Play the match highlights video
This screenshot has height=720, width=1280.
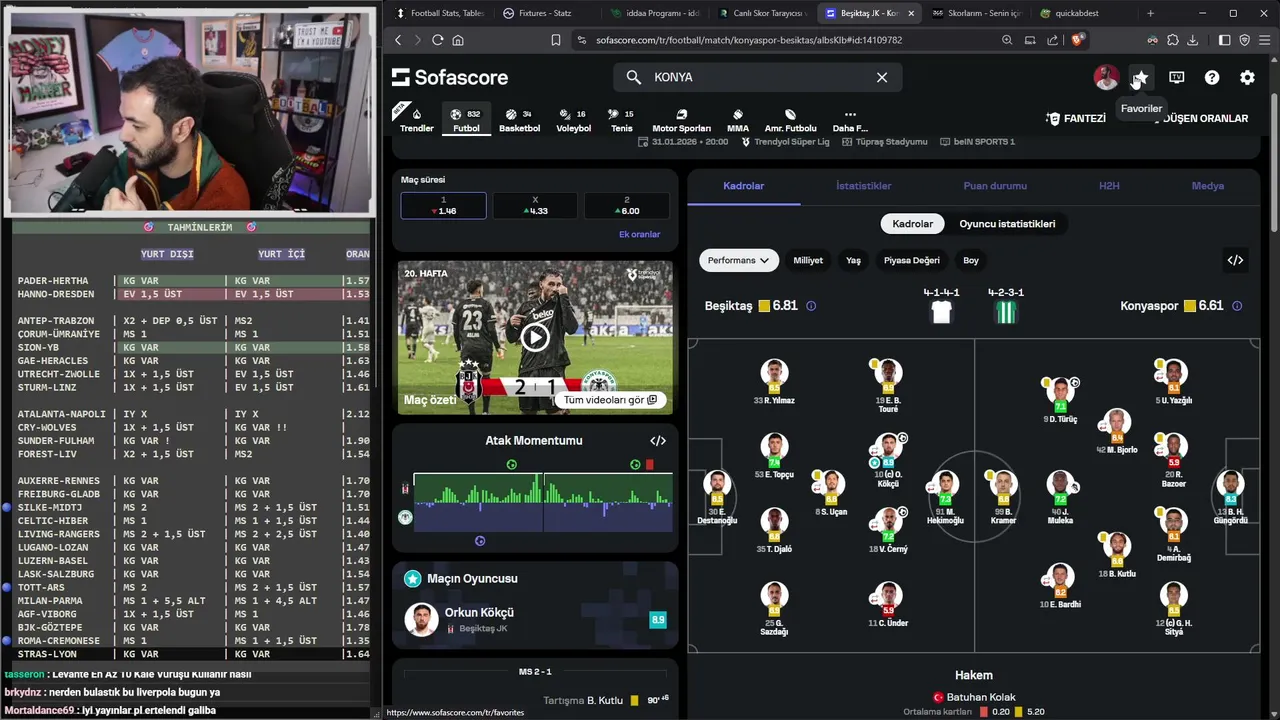click(535, 337)
